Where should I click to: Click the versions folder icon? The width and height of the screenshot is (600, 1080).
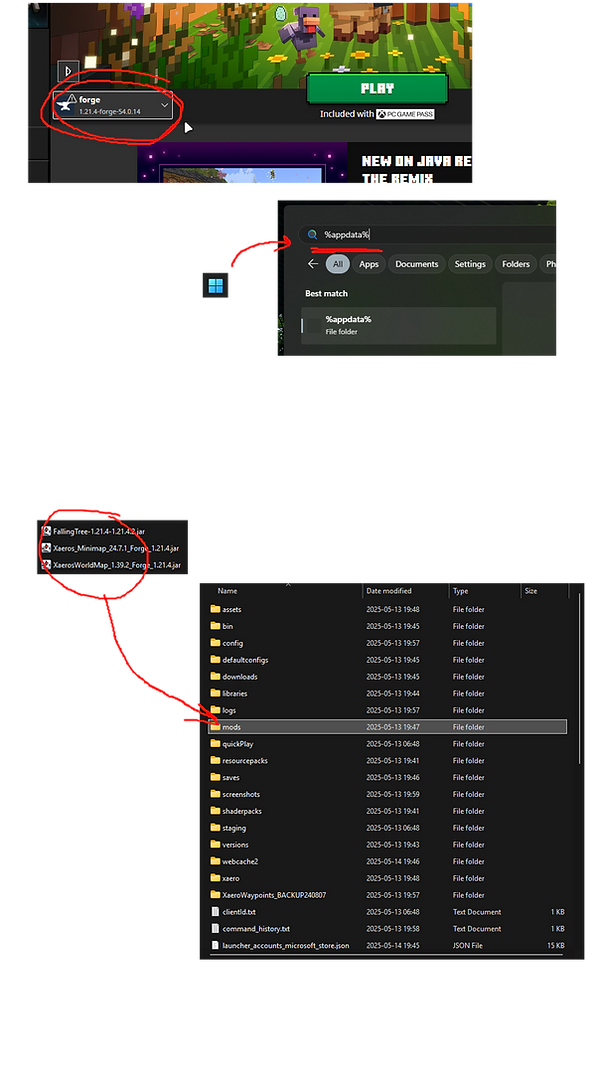click(x=215, y=844)
